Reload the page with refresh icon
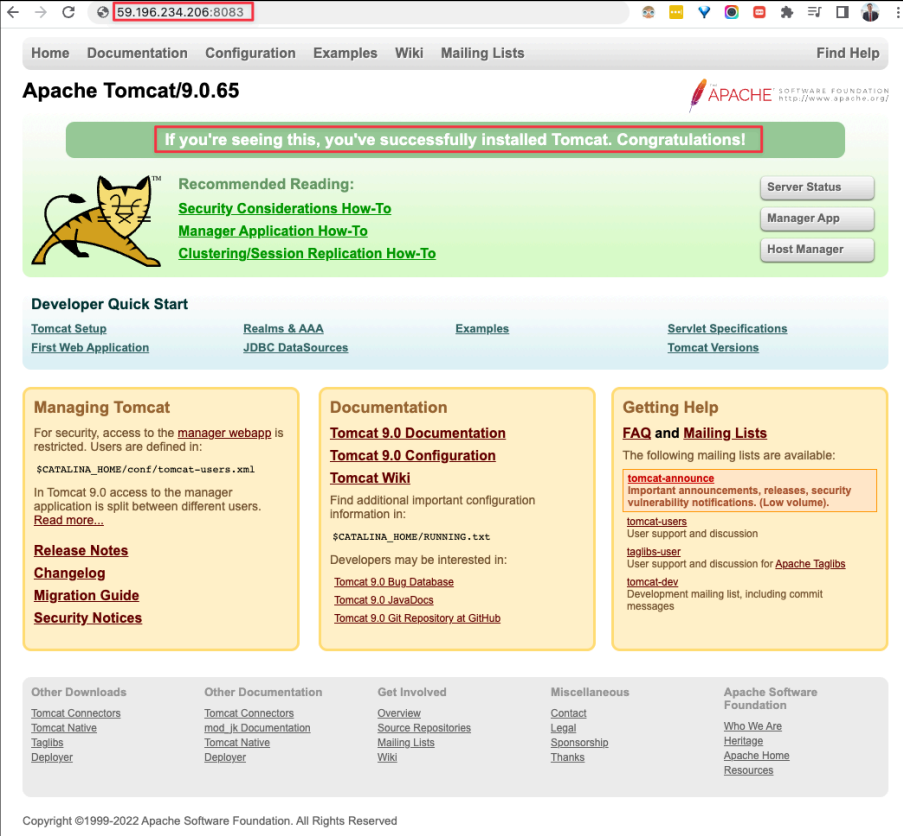Viewport: 903px width, 836px height. coord(69,12)
